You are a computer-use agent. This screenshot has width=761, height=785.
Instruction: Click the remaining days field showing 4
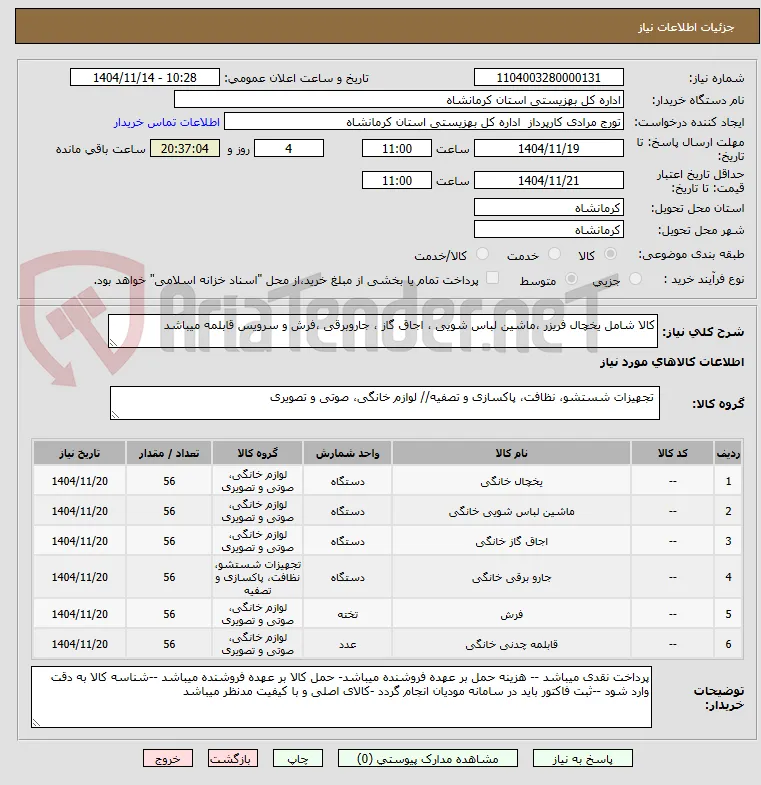click(x=289, y=148)
